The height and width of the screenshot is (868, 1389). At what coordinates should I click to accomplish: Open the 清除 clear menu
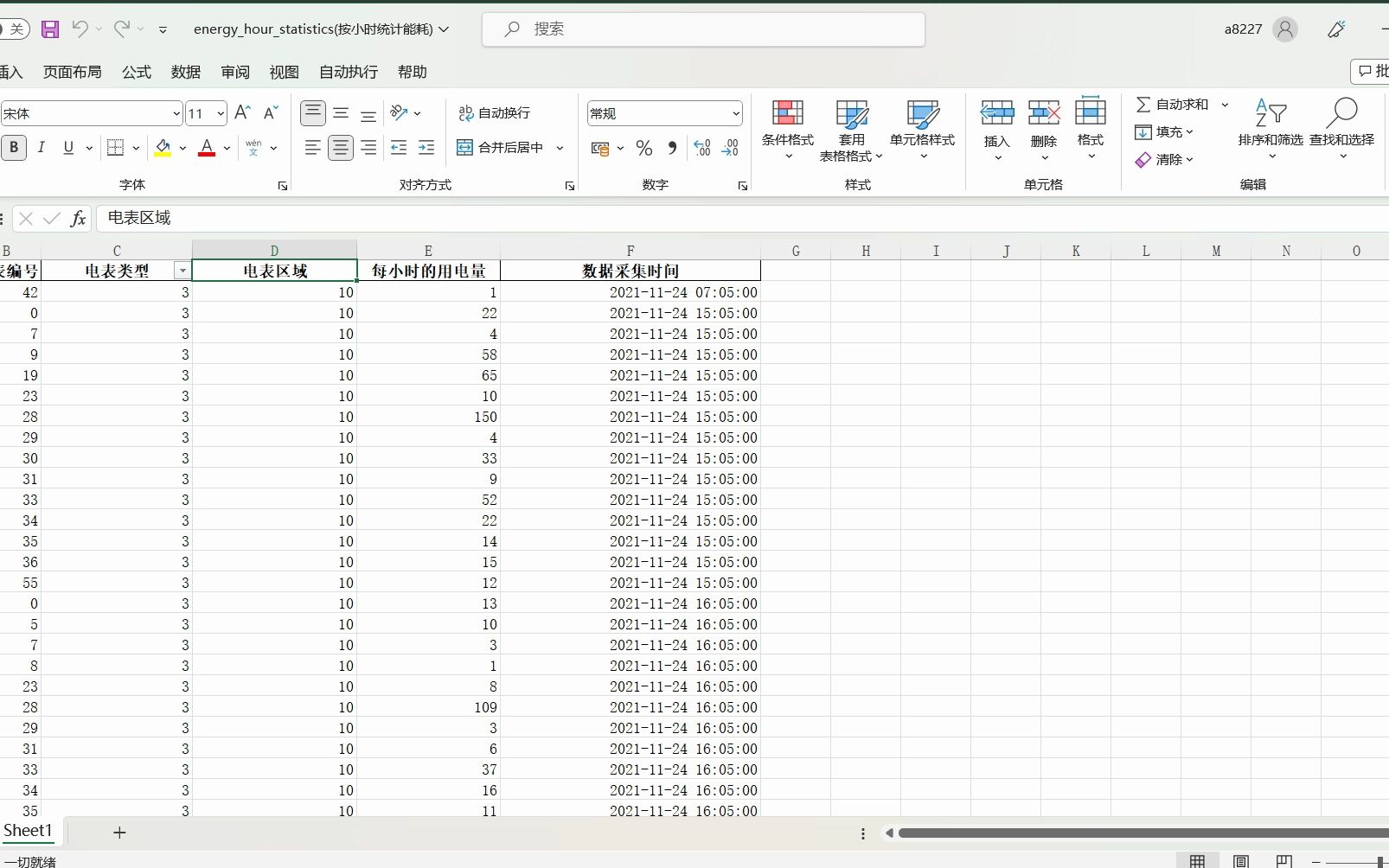1164,160
